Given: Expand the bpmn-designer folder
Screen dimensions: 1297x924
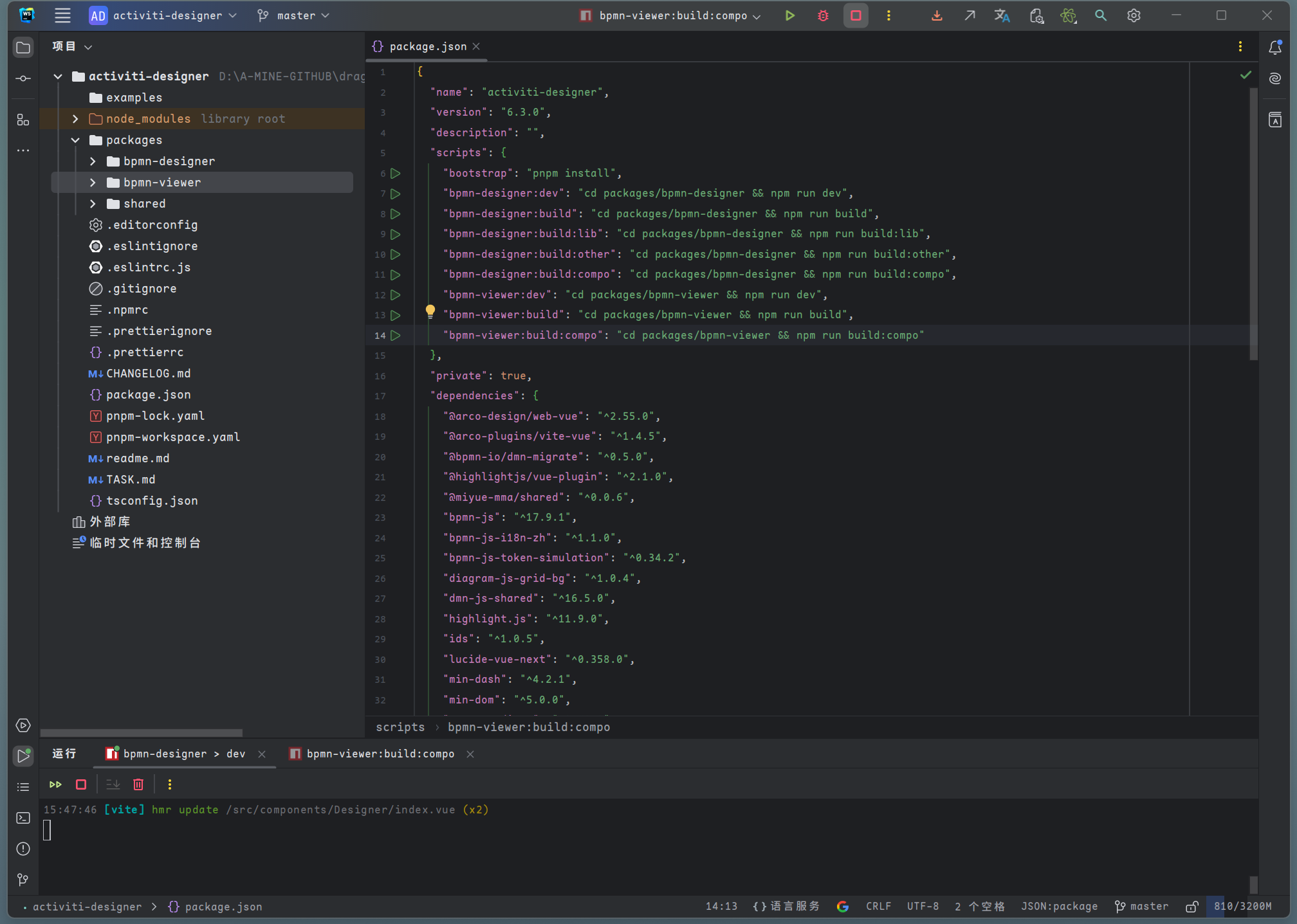Looking at the screenshot, I should coord(93,161).
